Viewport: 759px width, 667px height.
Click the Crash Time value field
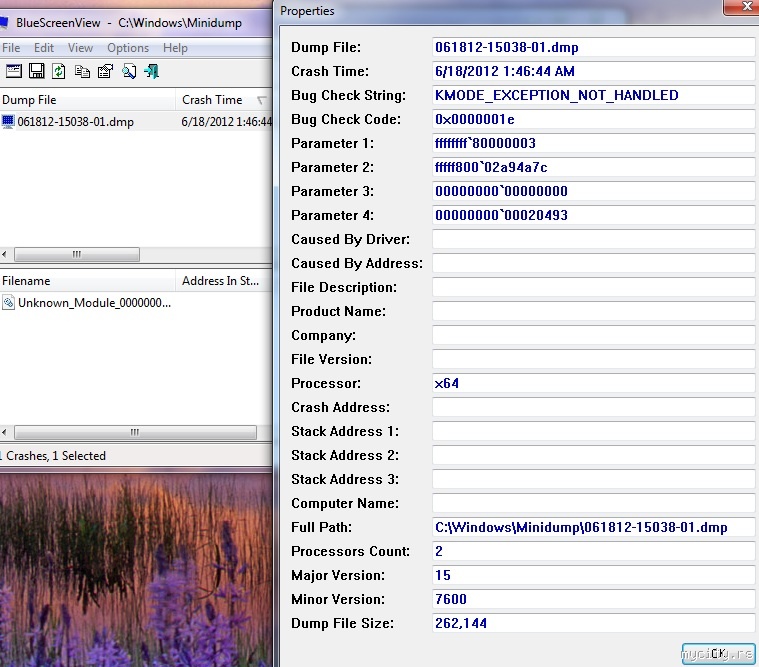click(593, 71)
